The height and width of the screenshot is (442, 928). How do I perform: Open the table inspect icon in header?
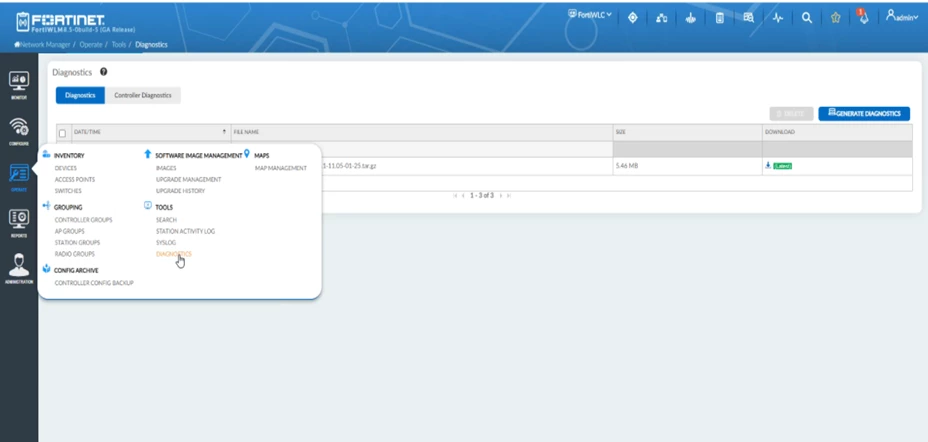click(748, 18)
